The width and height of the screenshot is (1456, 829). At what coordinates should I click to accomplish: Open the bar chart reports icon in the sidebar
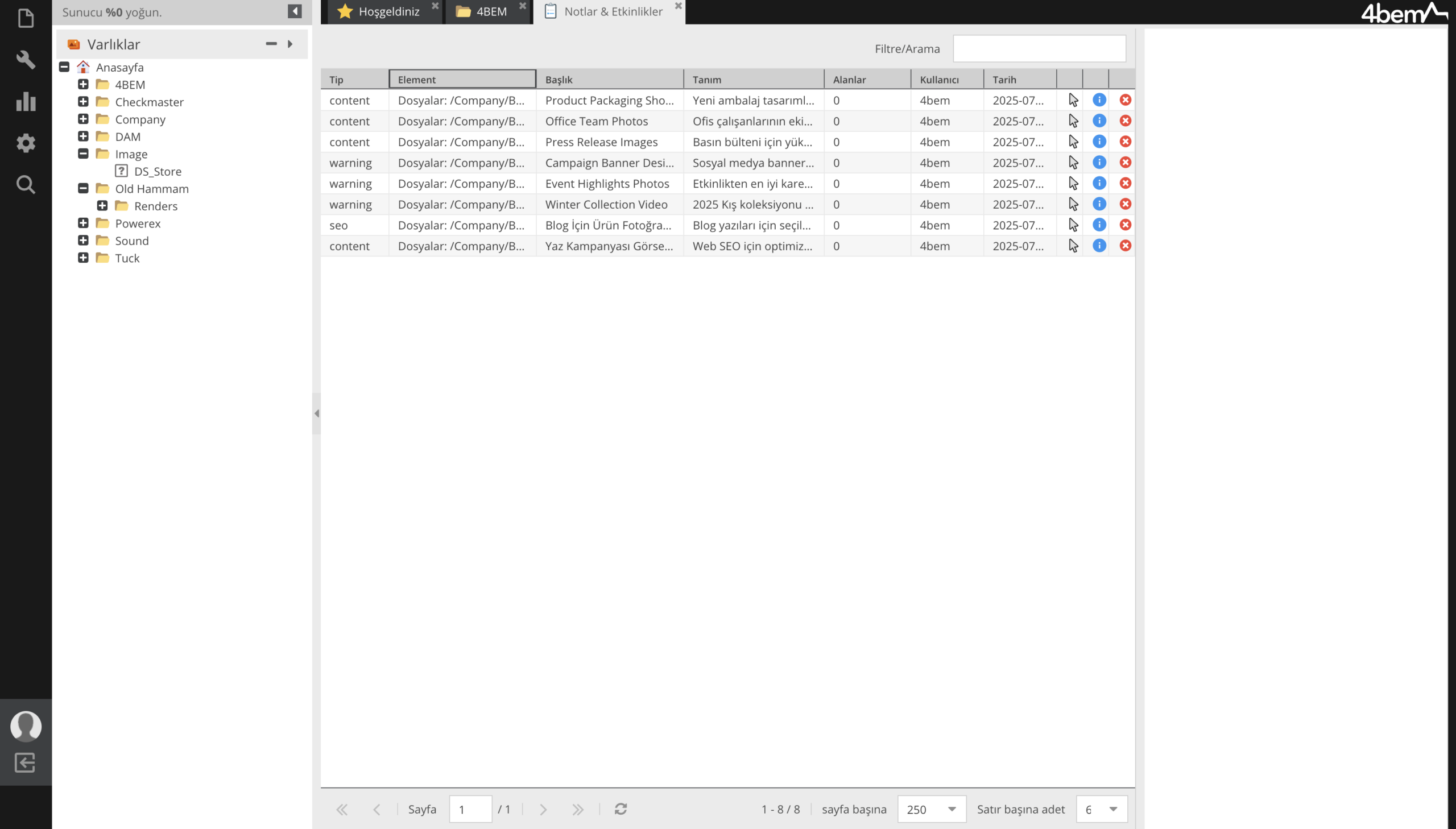point(26,101)
